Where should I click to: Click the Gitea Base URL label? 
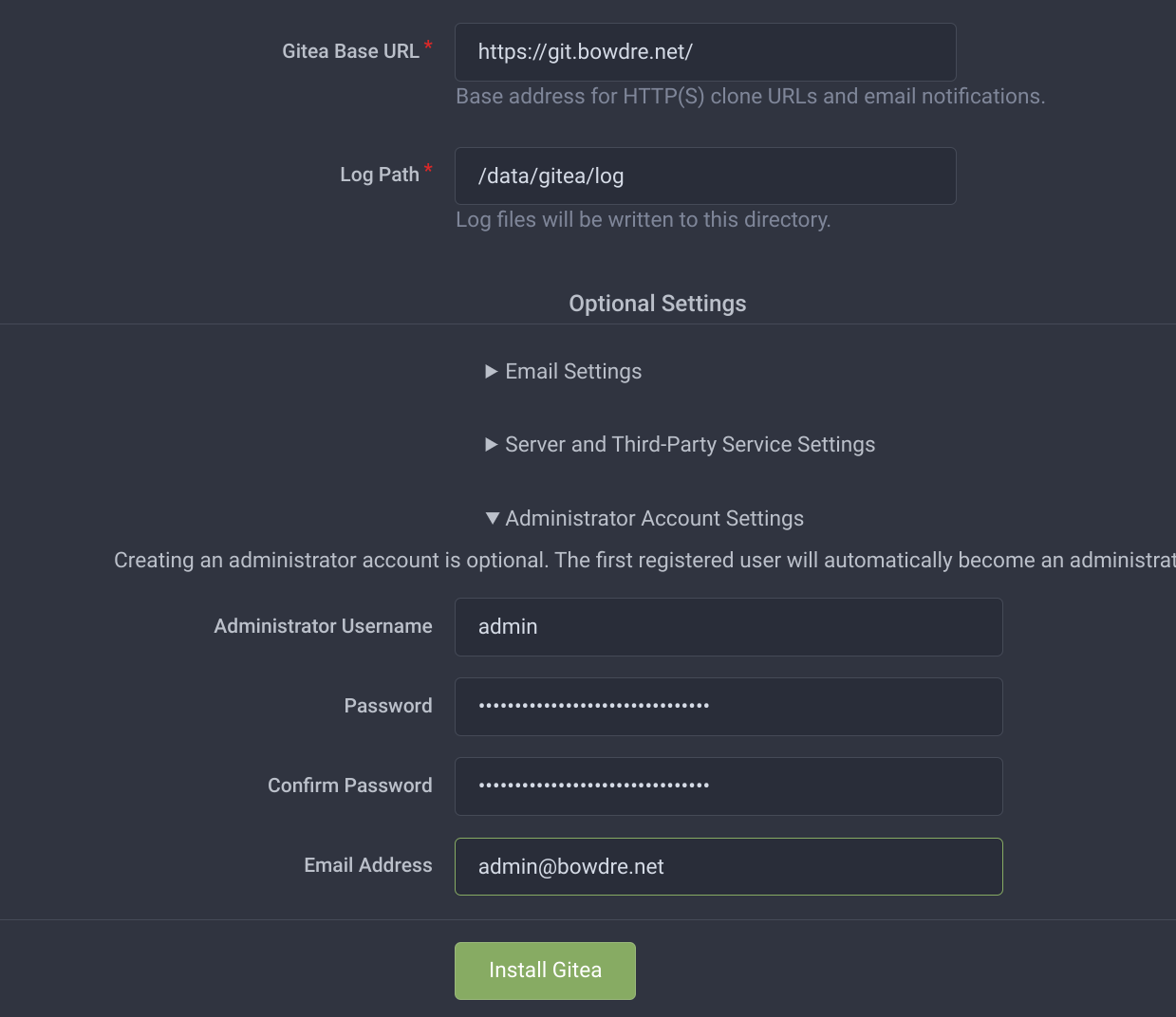pyautogui.click(x=350, y=52)
